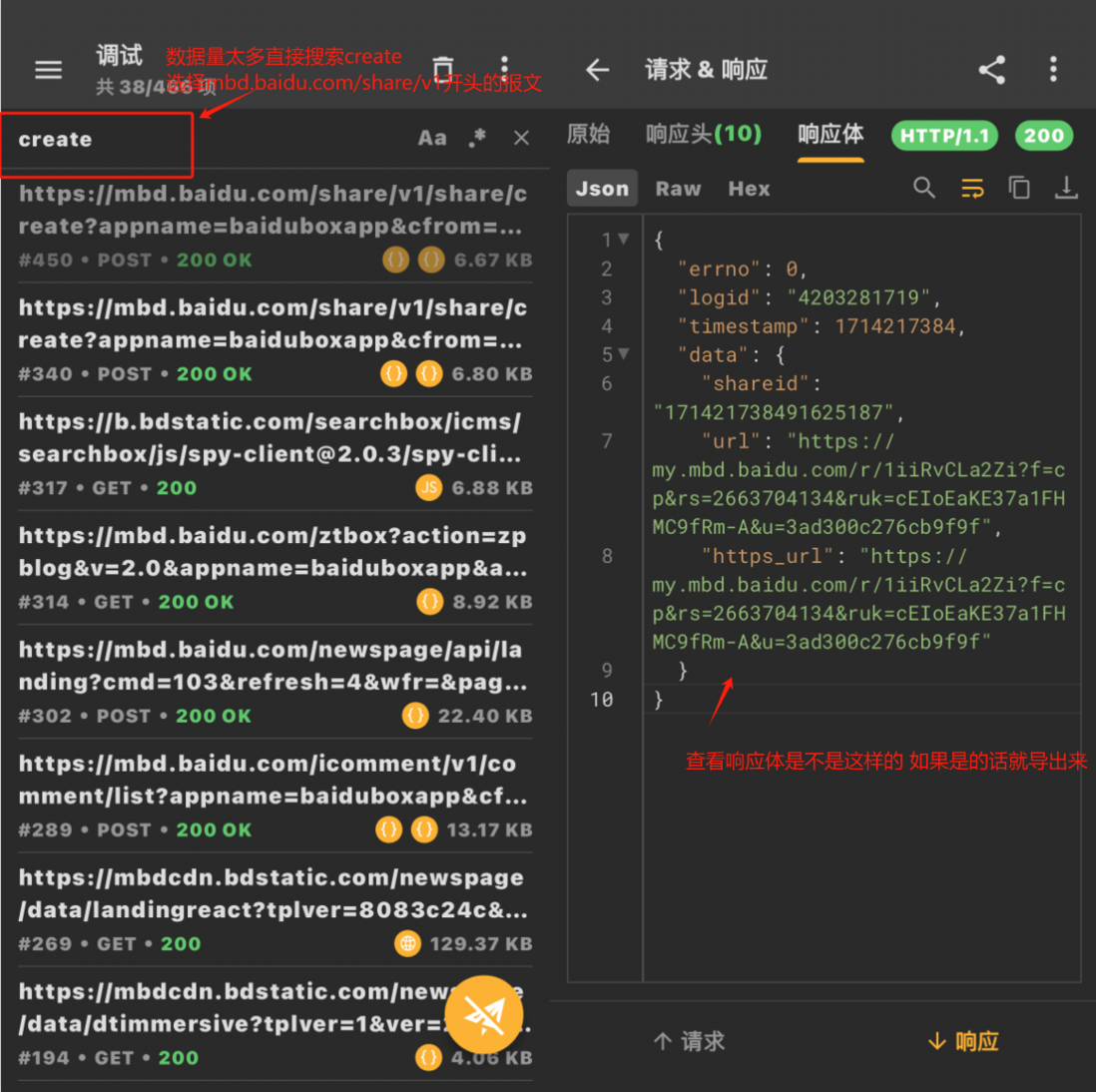The image size is (1096, 1092).
Task: Open request #302 newspage landing entry
Action: click(x=275, y=682)
